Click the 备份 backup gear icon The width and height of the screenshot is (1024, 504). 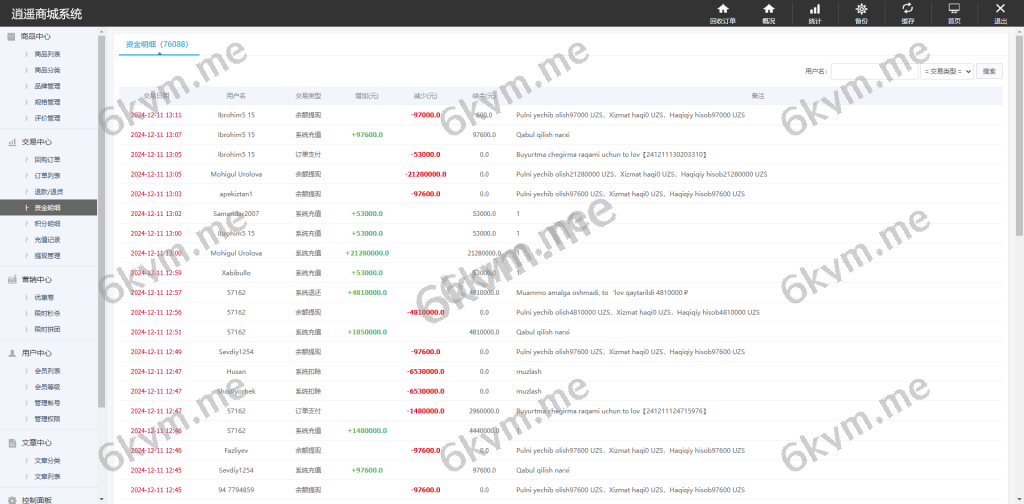(861, 13)
